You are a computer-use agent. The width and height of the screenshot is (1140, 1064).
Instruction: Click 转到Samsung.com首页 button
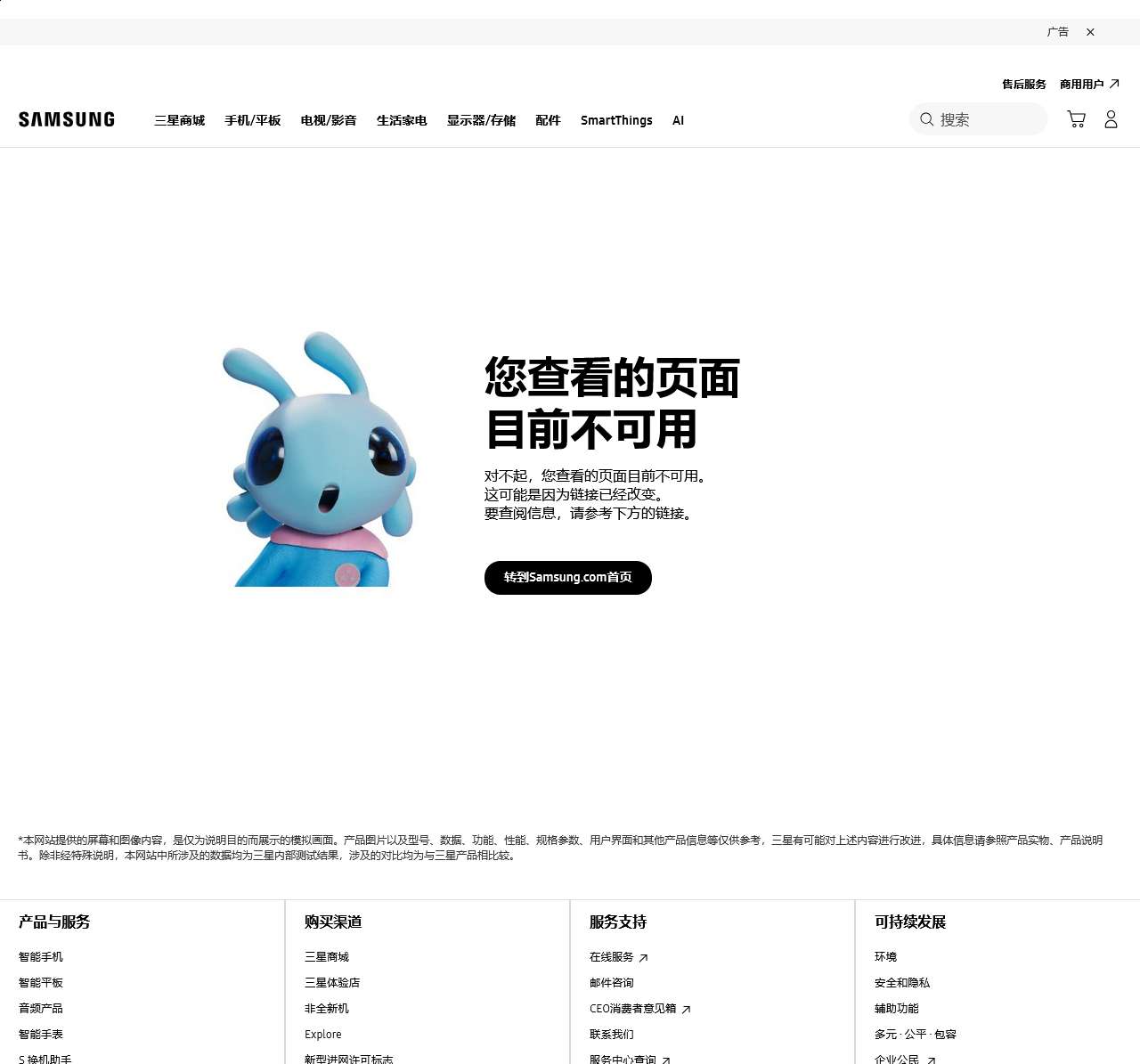pyautogui.click(x=568, y=578)
